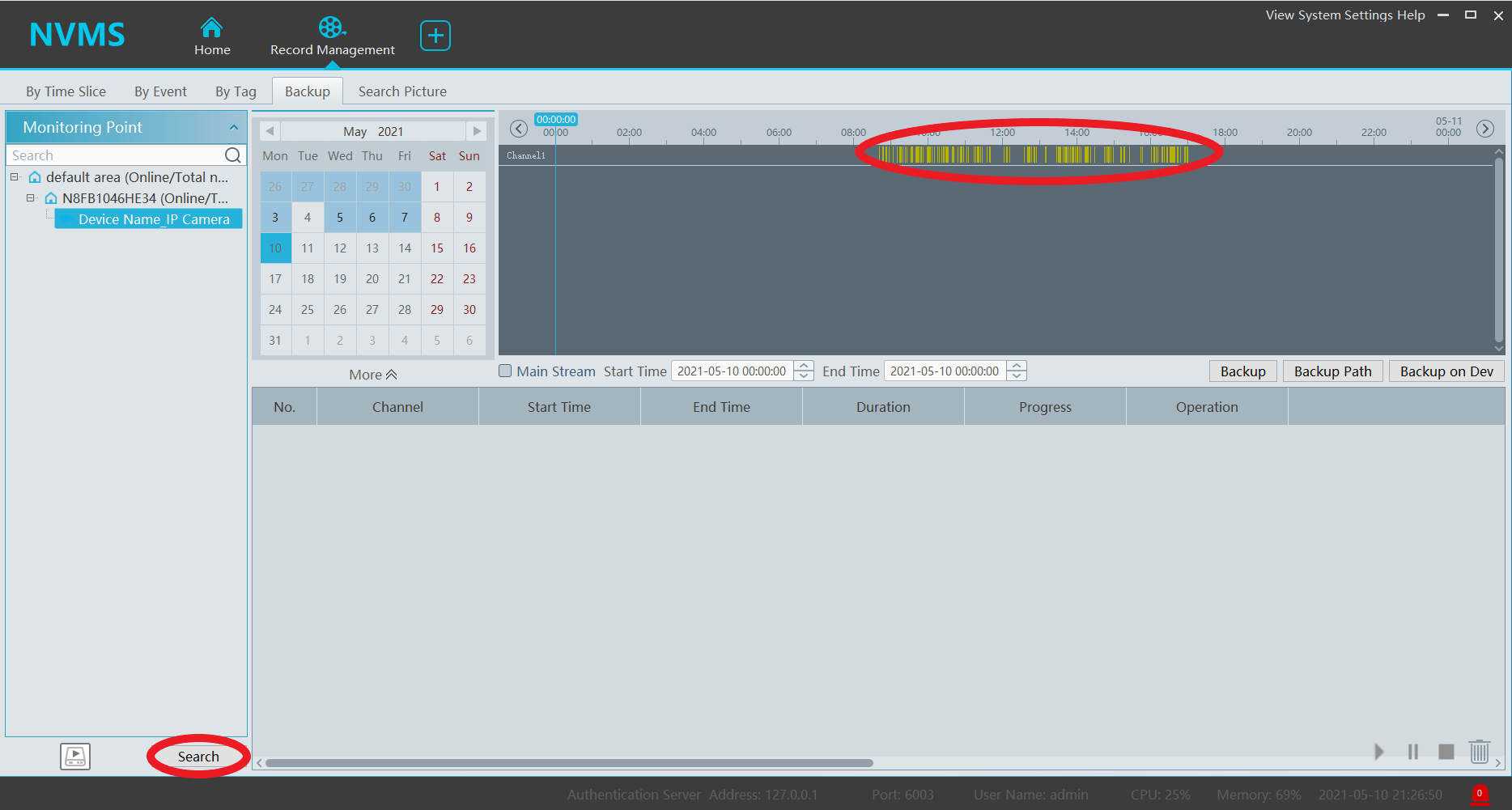
Task: Switch to the By Event tab
Action: tap(160, 91)
